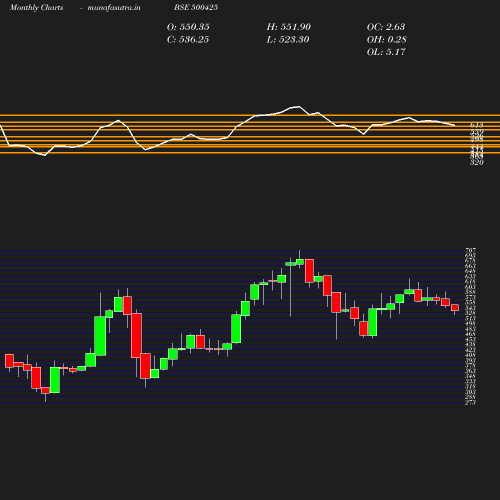Click the 'Monthly Charts' title text

pos(36,7)
